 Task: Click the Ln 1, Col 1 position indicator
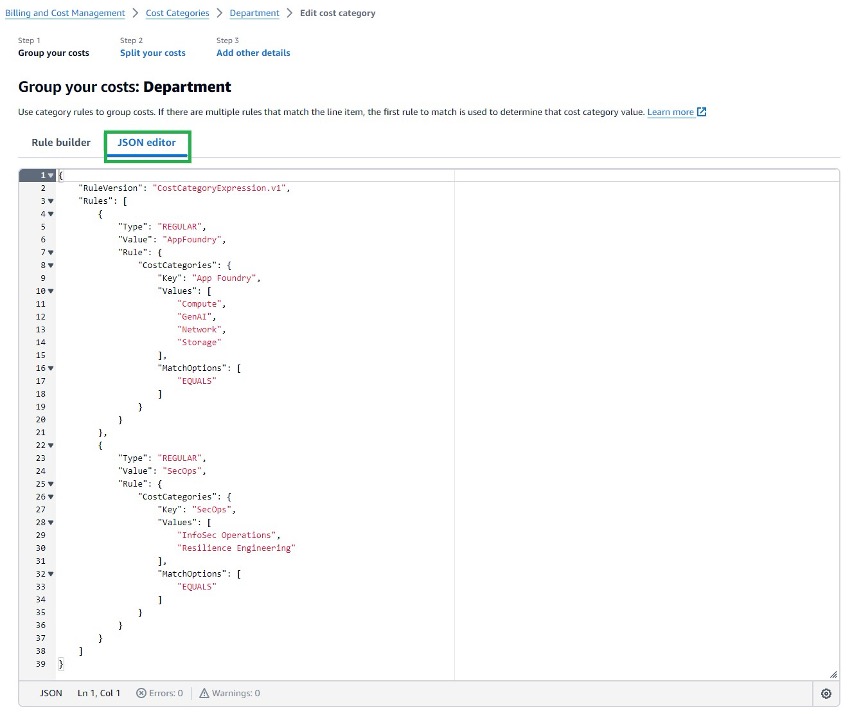(98, 692)
